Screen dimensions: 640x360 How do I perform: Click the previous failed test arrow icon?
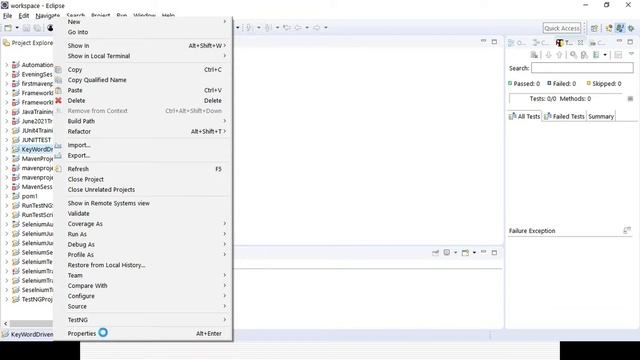click(x=559, y=55)
